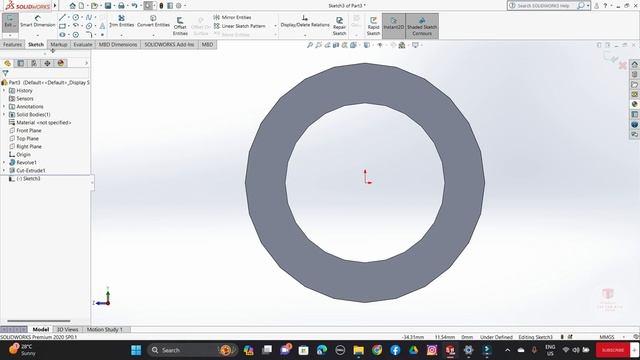Click the Mirror Entities tool

click(232, 17)
